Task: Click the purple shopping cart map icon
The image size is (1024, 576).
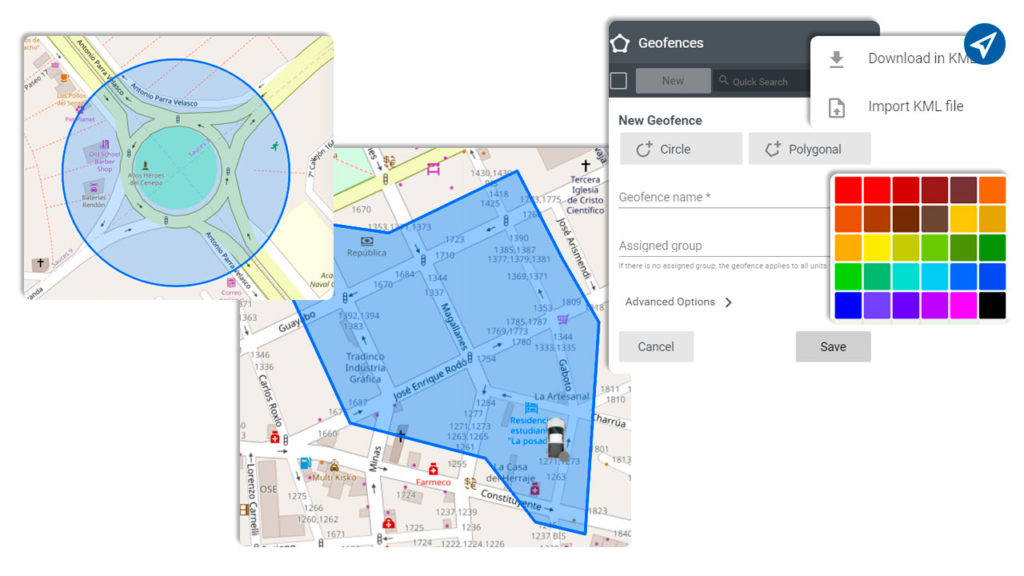Action: 562,319
